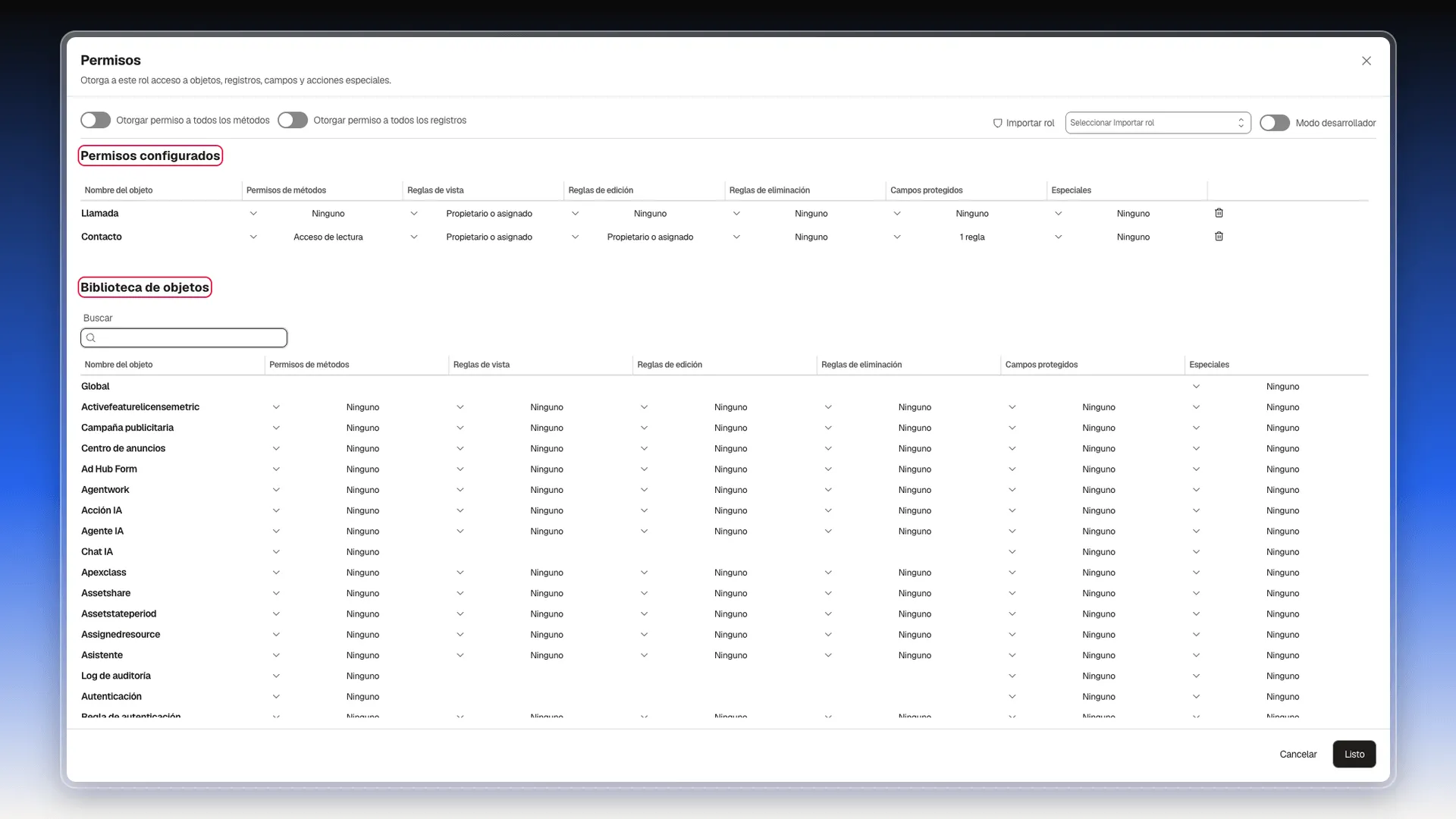Screen dimensions: 1456x819
Task: Open the Seleccionar Importar rol dropdown
Action: click(1157, 123)
